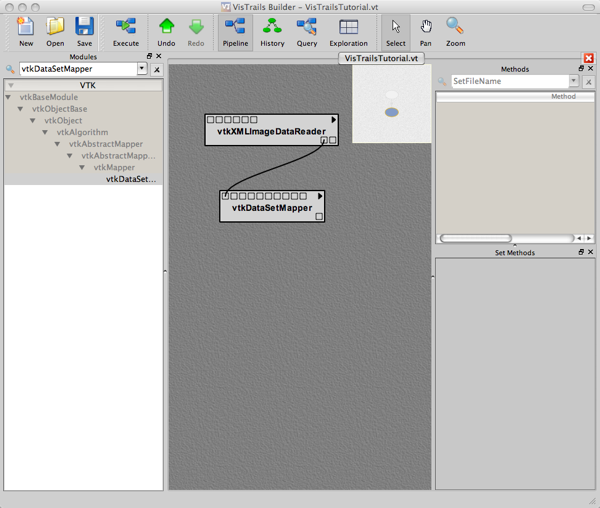This screenshot has height=508, width=600.
Task: Select the VisTrailsTutorial.vt tab
Action: coord(381,59)
